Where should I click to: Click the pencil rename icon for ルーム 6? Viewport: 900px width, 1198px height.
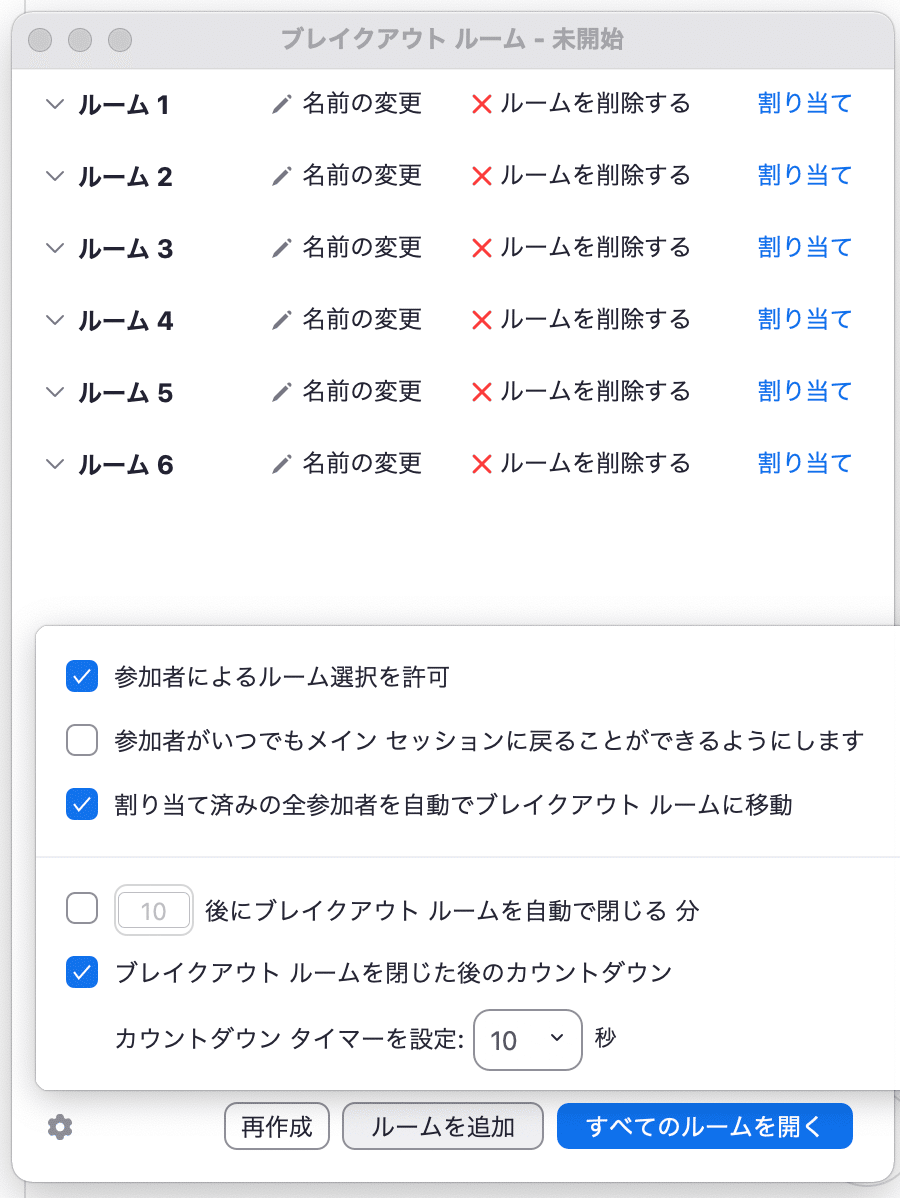point(282,464)
